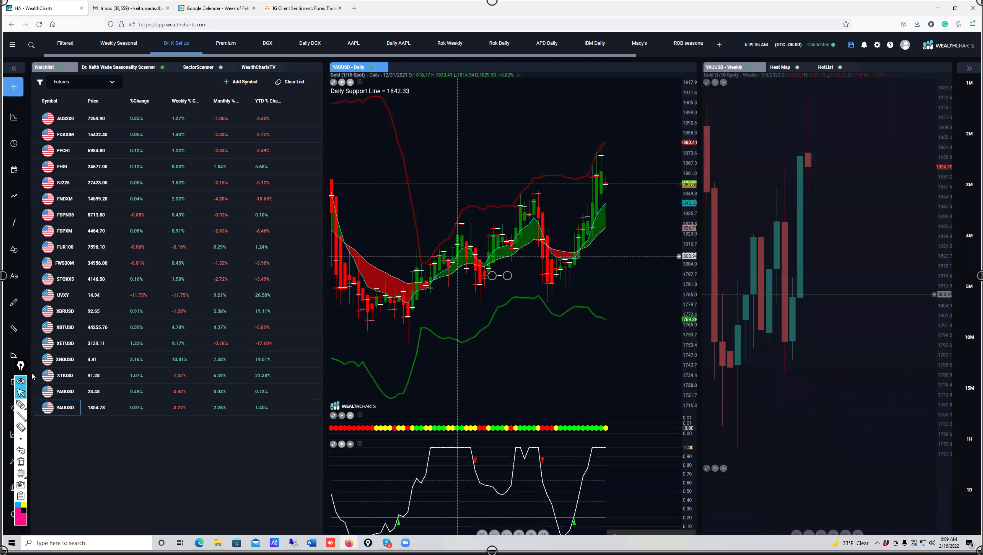Open notifications bell icon
Viewport: 983px width, 555px height.
tap(864, 45)
